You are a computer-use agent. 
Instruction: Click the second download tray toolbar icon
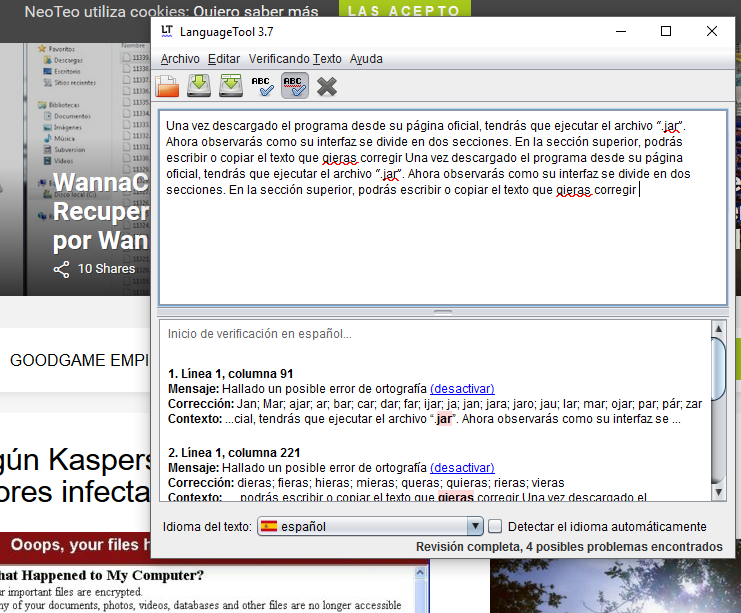coord(231,86)
